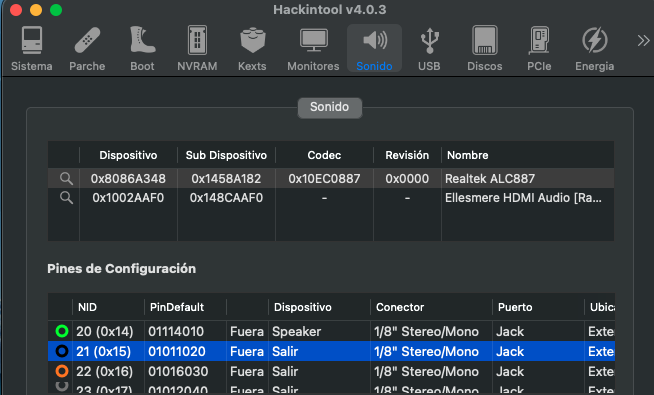Click PinDefault value 01114010
Screen dimensions: 654x395
(x=176, y=332)
